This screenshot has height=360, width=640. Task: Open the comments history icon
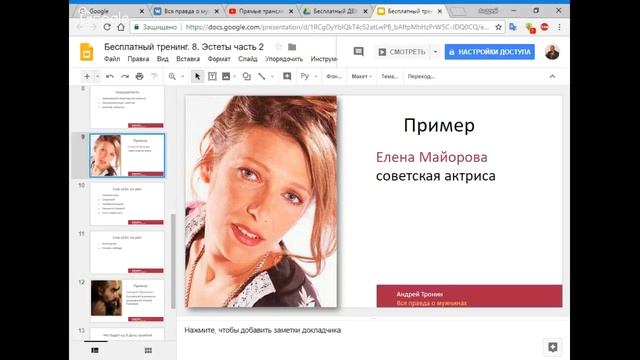(x=358, y=51)
